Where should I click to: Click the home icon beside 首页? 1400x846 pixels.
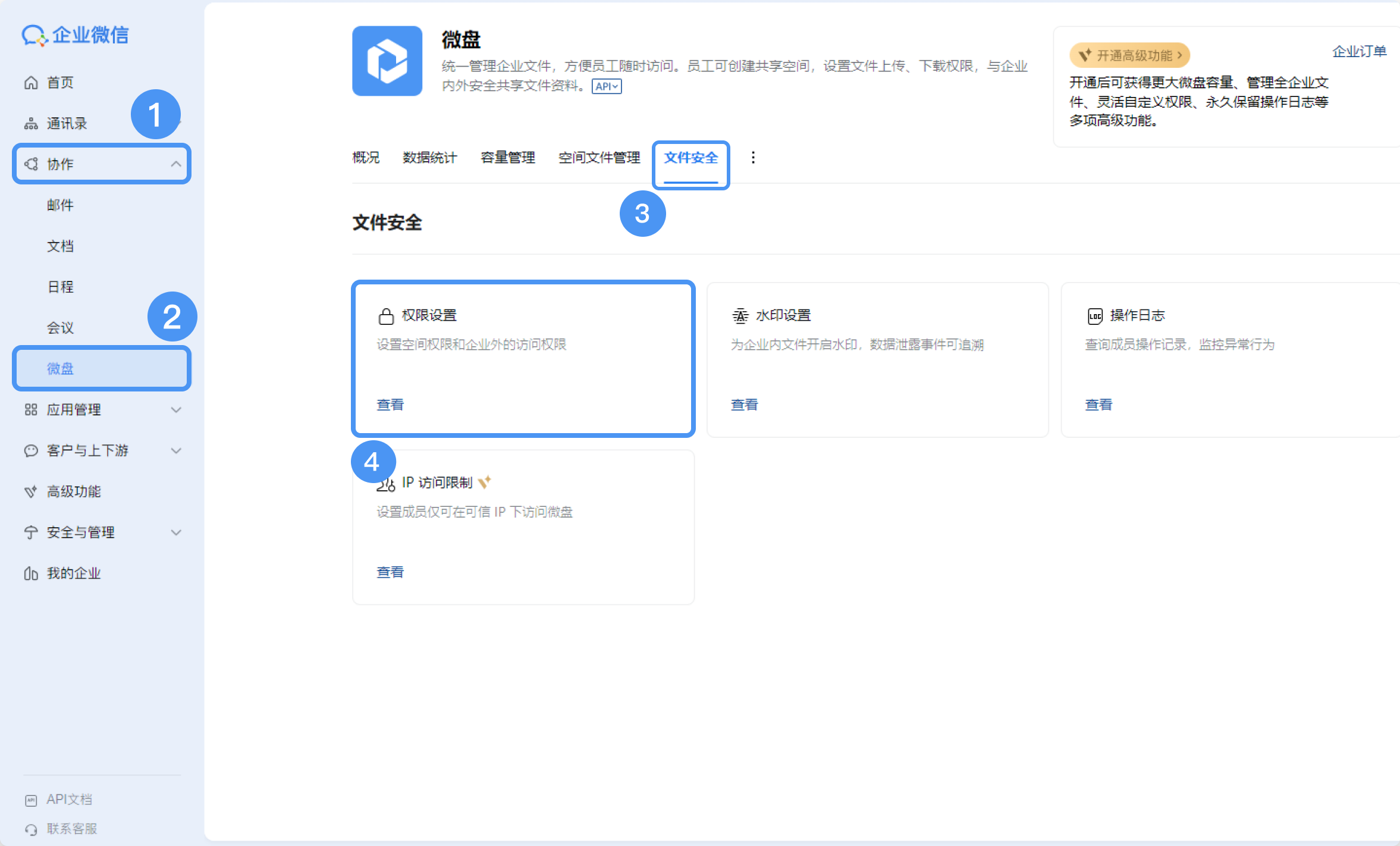tap(31, 83)
